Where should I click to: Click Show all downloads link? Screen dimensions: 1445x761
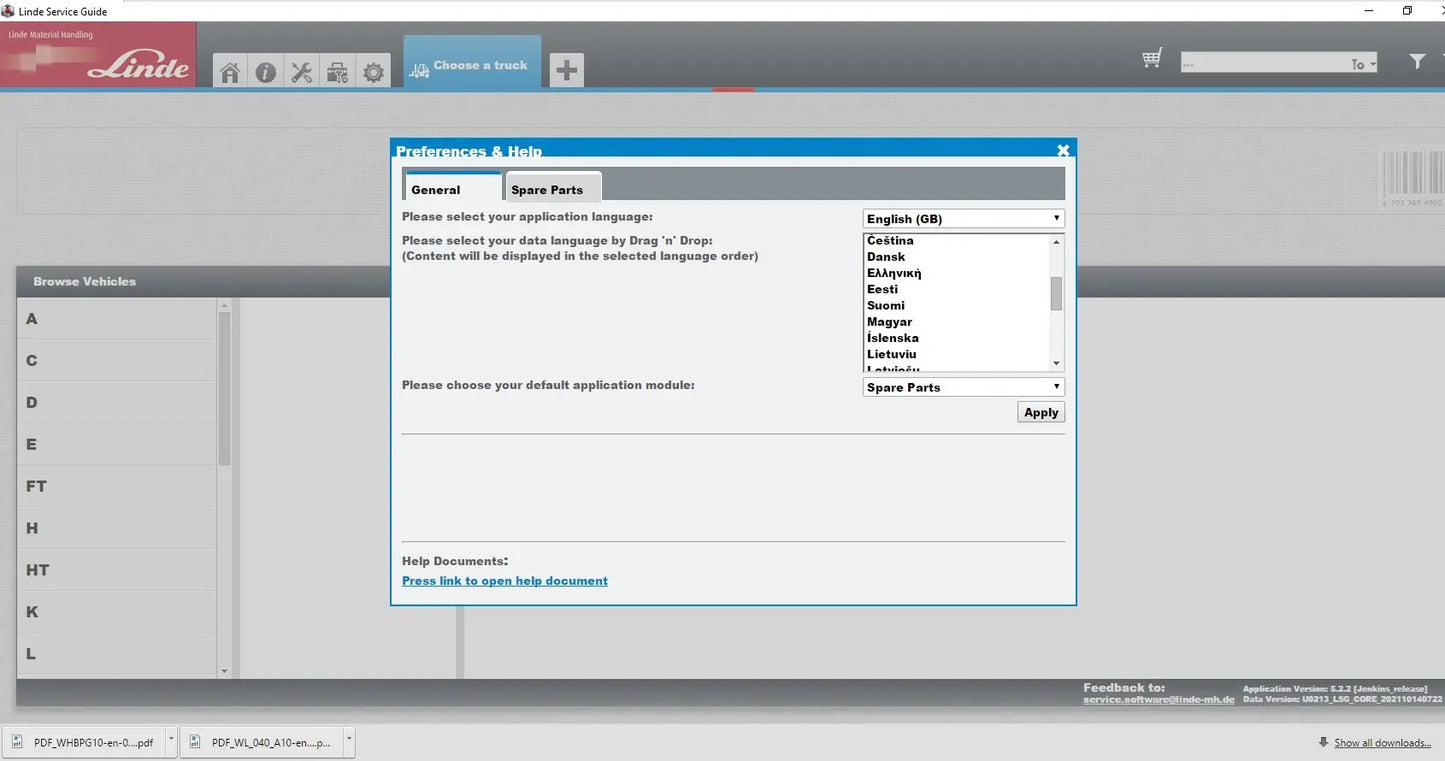1381,743
